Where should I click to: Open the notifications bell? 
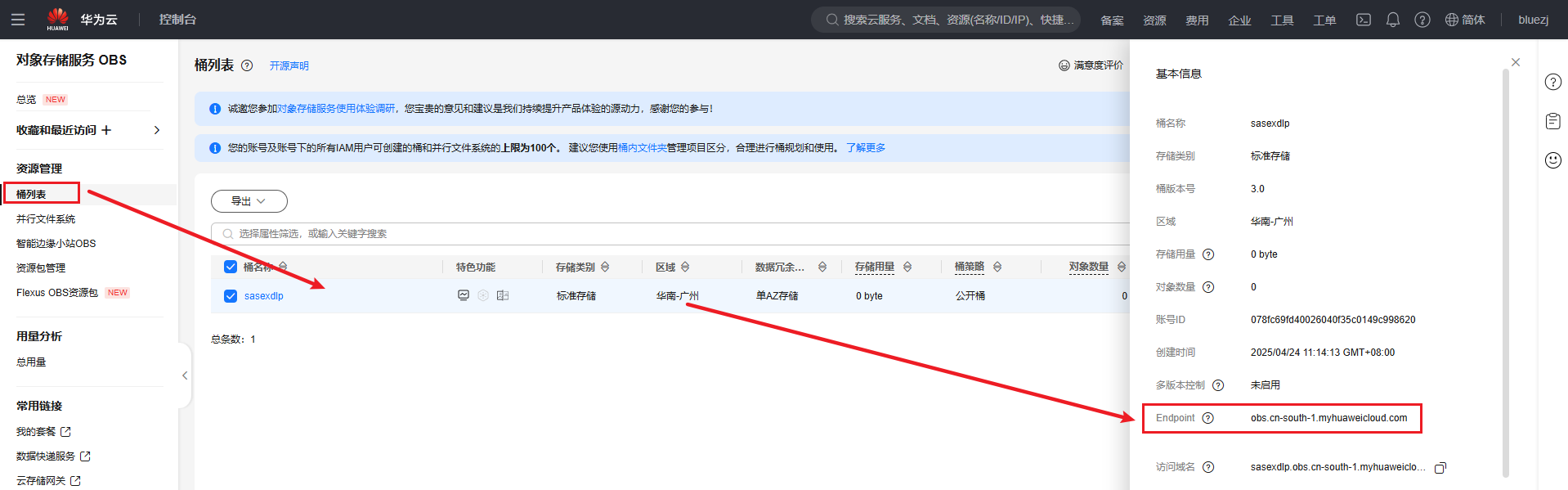[x=1392, y=20]
